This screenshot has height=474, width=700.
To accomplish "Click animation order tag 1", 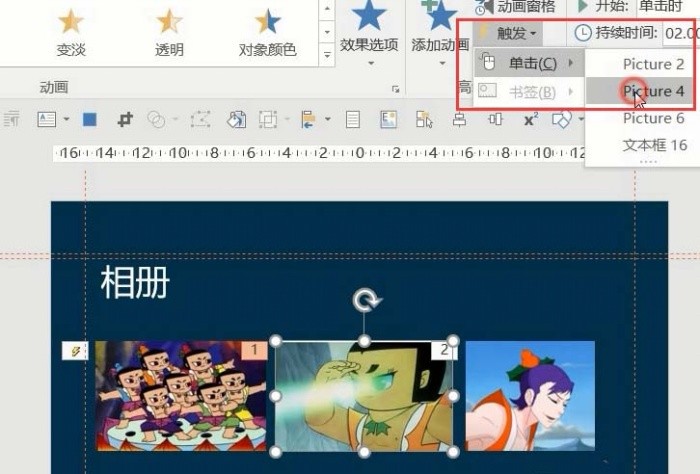I will 254,350.
